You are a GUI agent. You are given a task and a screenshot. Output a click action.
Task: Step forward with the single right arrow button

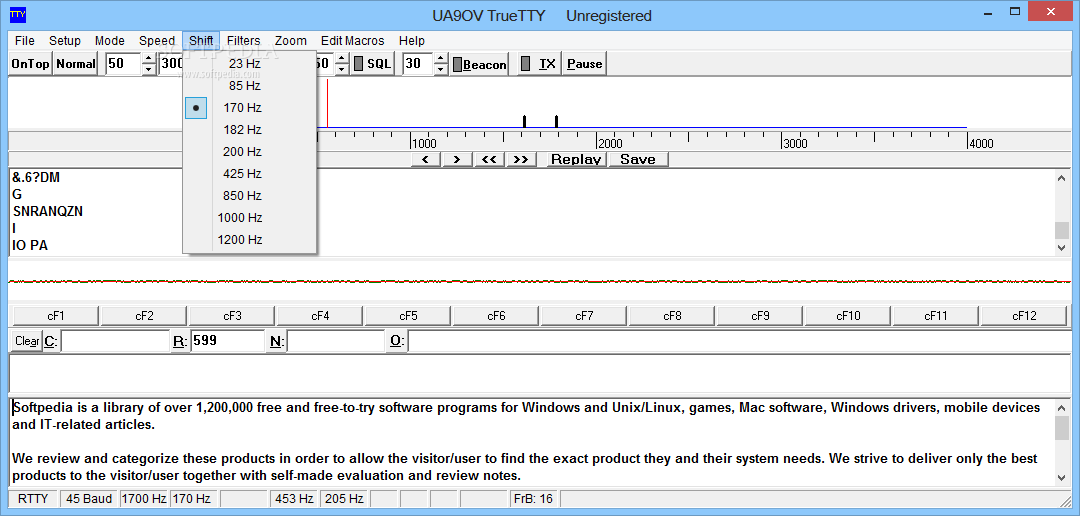[457, 159]
